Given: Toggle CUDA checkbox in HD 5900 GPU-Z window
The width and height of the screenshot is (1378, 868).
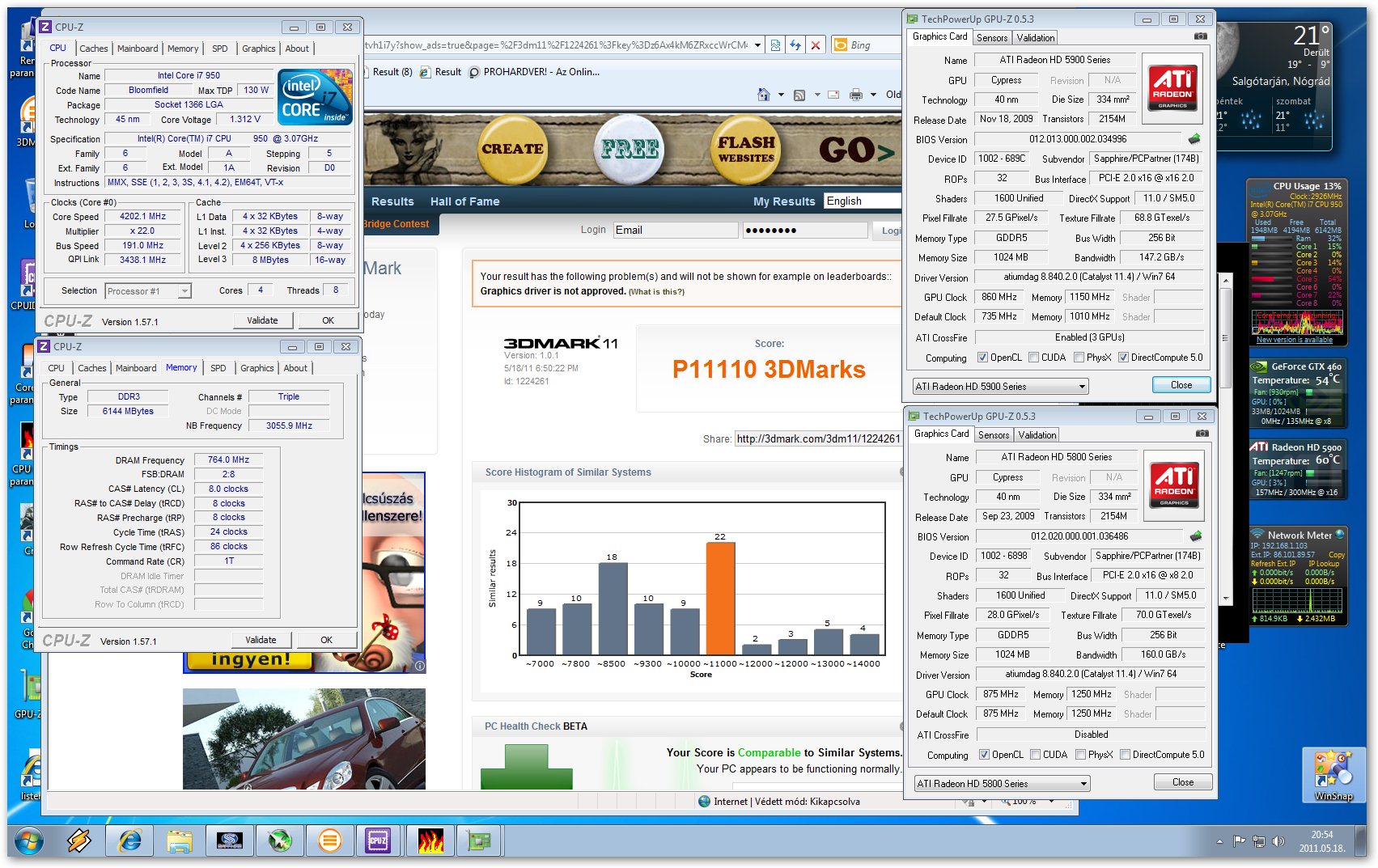Looking at the screenshot, I should (x=1033, y=358).
